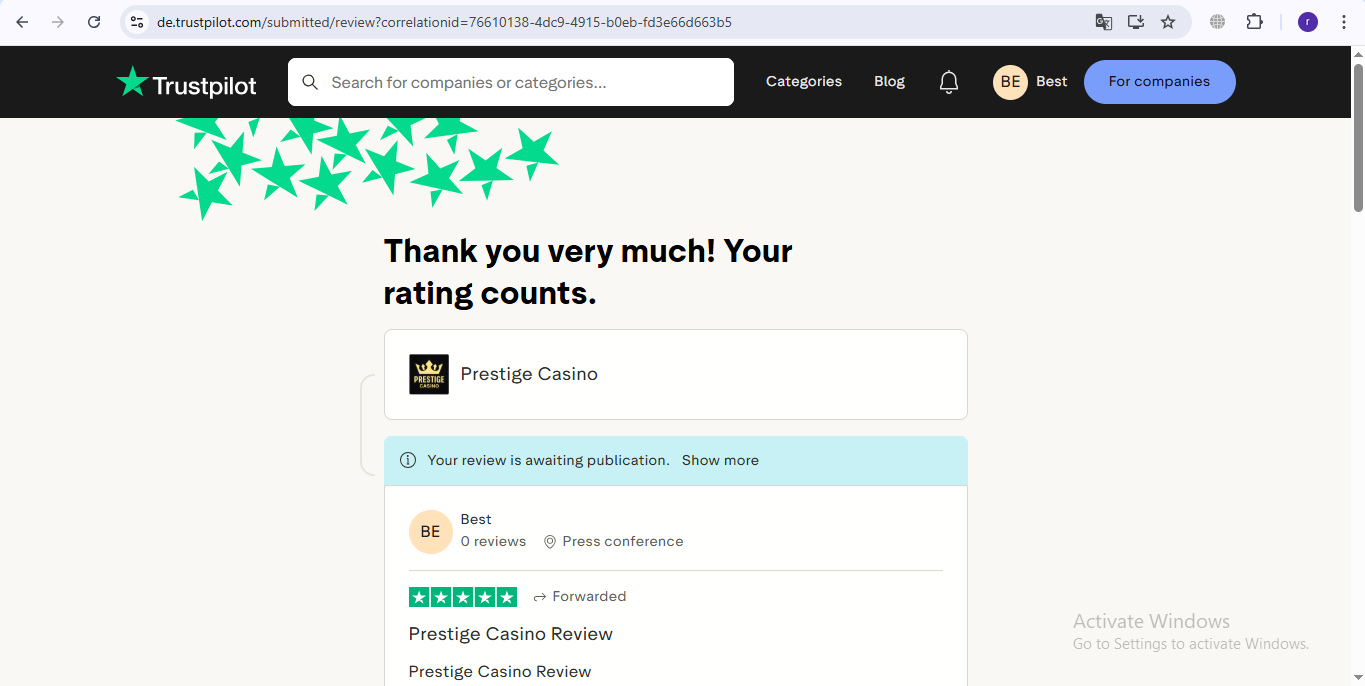The image size is (1365, 686).
Task: Click 'Your review is awaiting publication.' text
Action: [548, 461]
